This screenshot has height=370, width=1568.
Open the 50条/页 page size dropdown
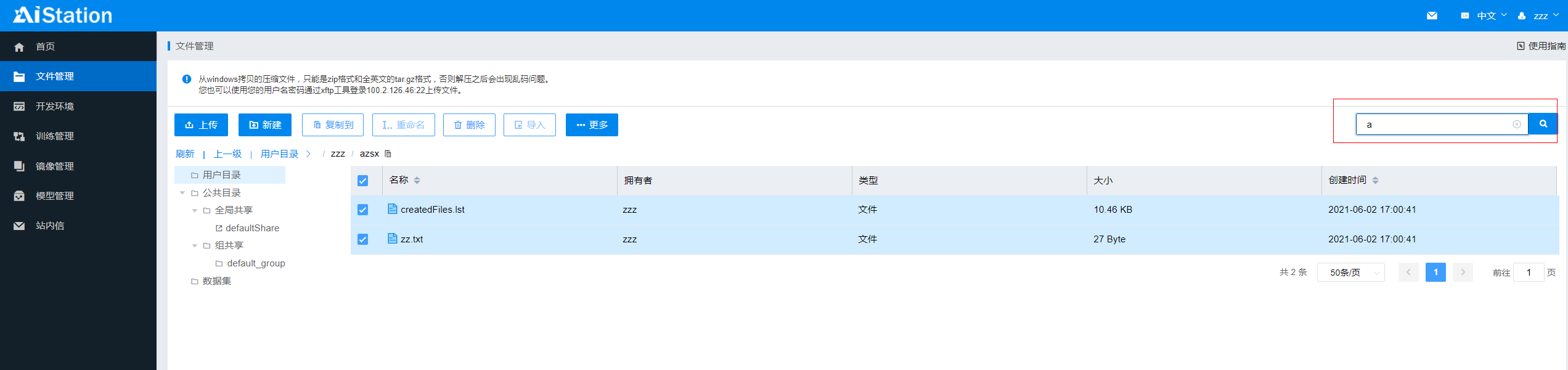(1350, 273)
